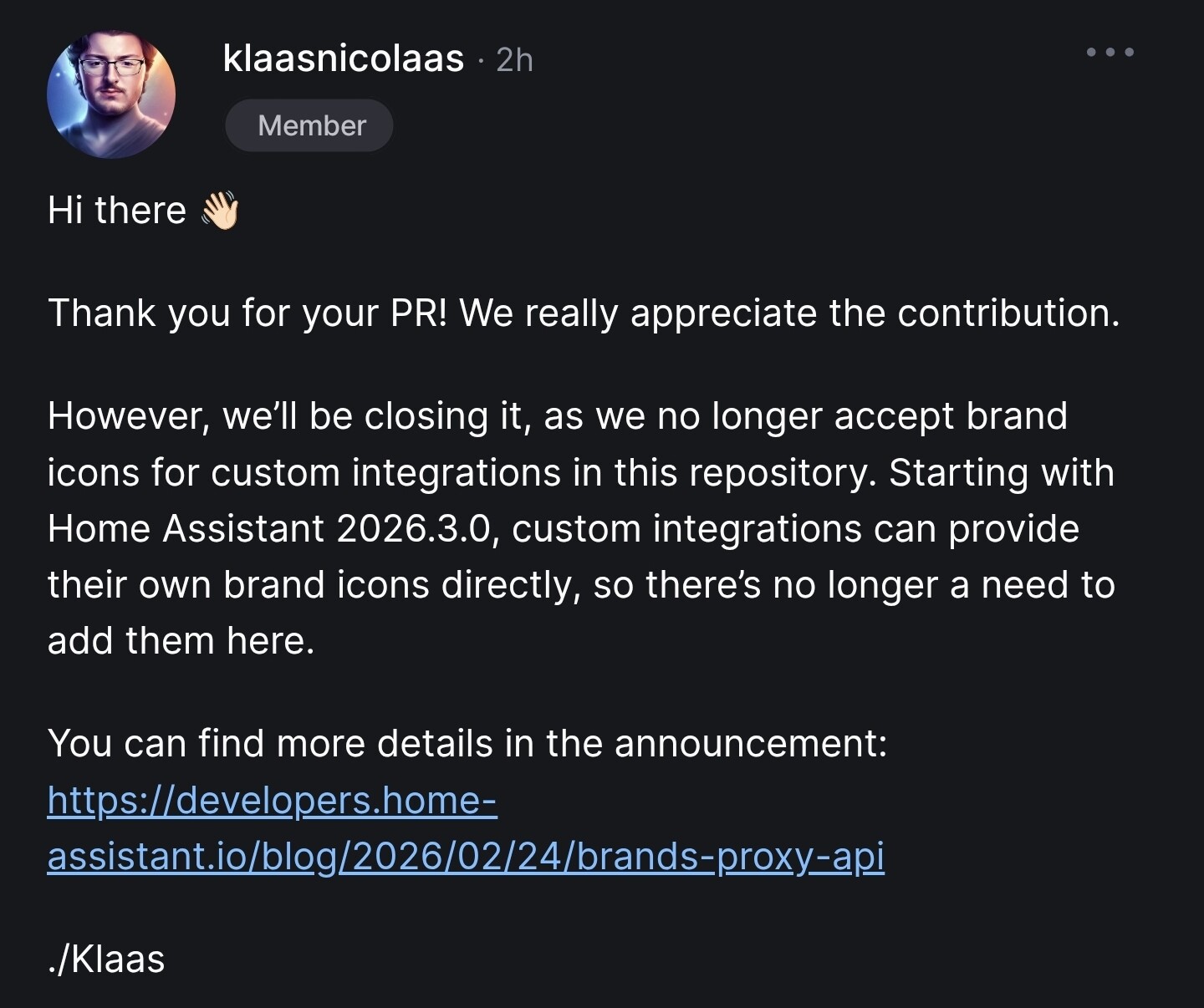Click the "Thank you for your PR!" sentence

tap(247, 313)
